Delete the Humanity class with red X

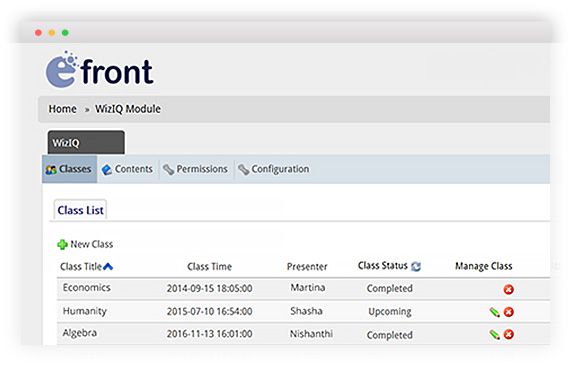click(509, 312)
